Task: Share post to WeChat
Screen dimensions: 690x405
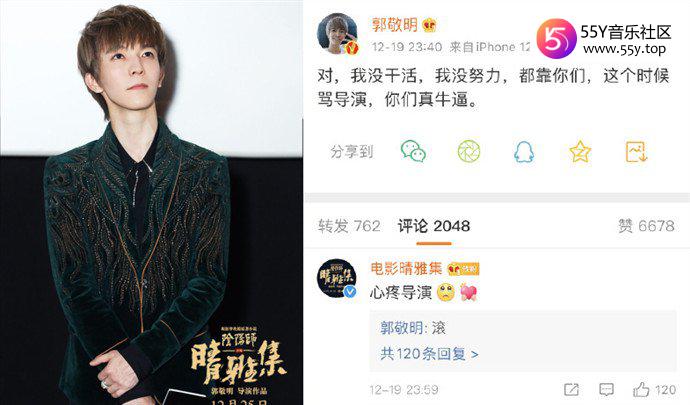Action: click(413, 151)
